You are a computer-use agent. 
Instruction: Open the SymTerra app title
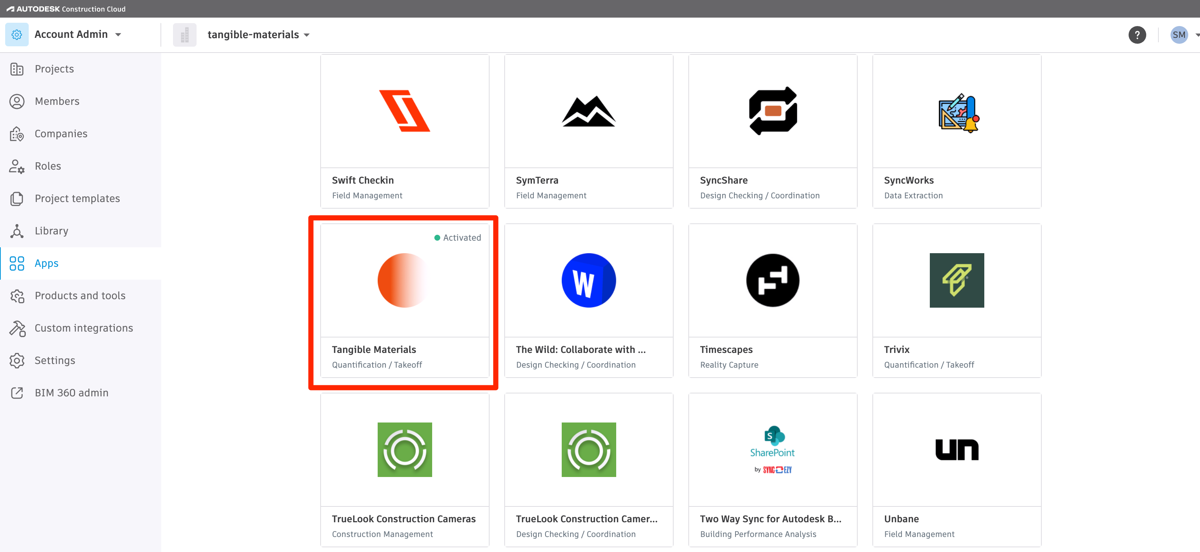click(537, 180)
